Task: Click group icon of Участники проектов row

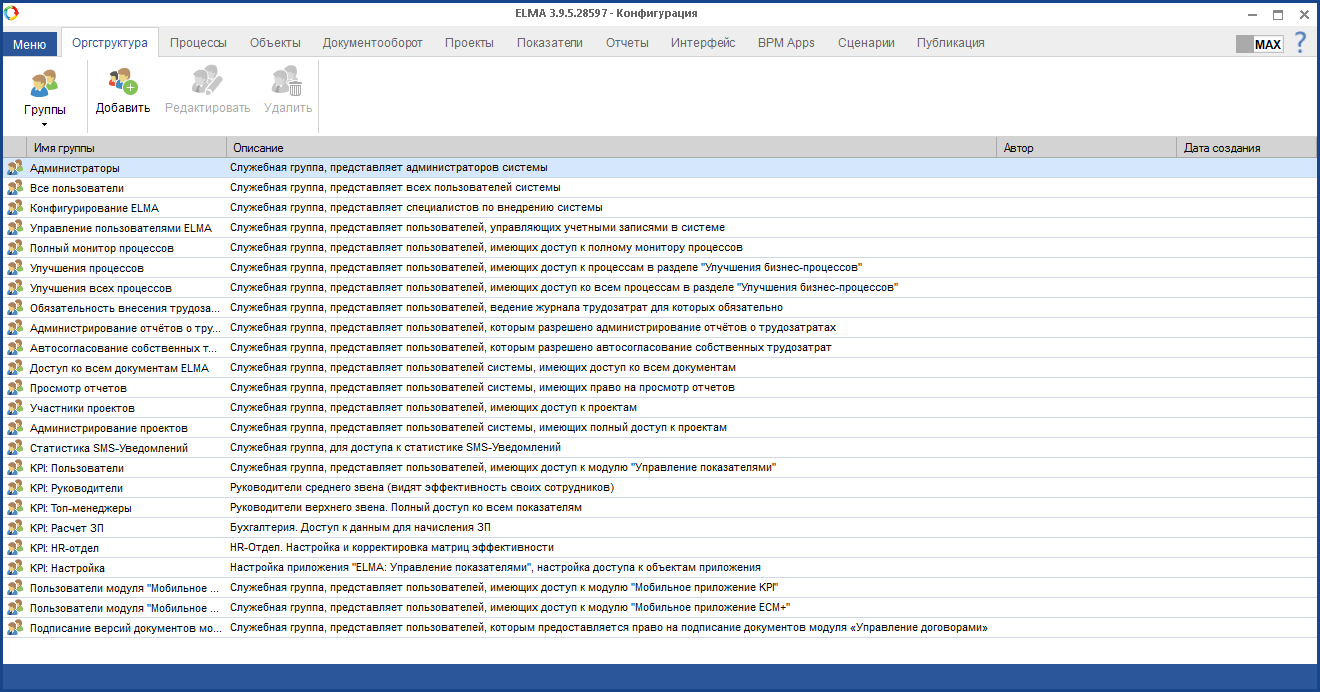Action: (x=15, y=408)
